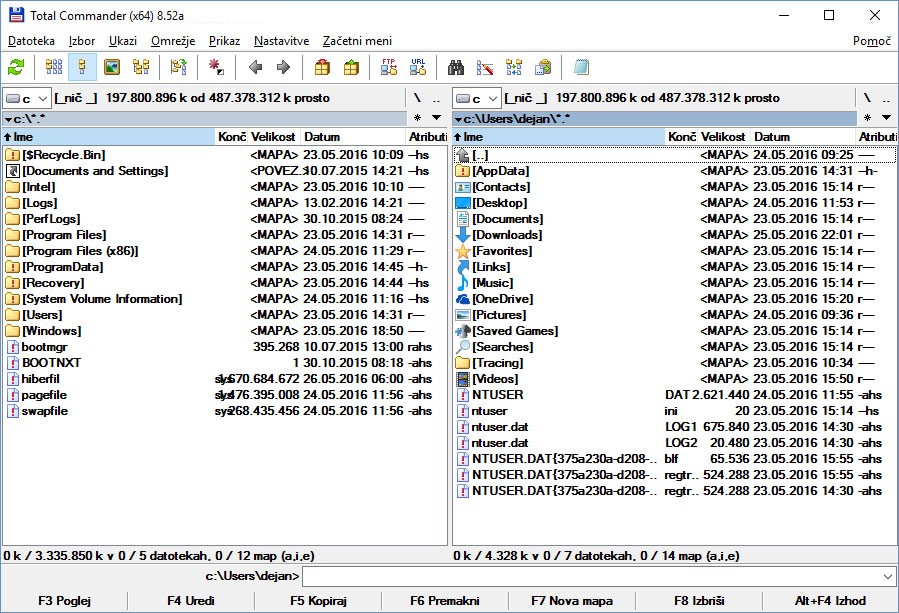Image resolution: width=899 pixels, height=613 pixels.
Task: Open right panel drive dropdown
Action: point(476,98)
